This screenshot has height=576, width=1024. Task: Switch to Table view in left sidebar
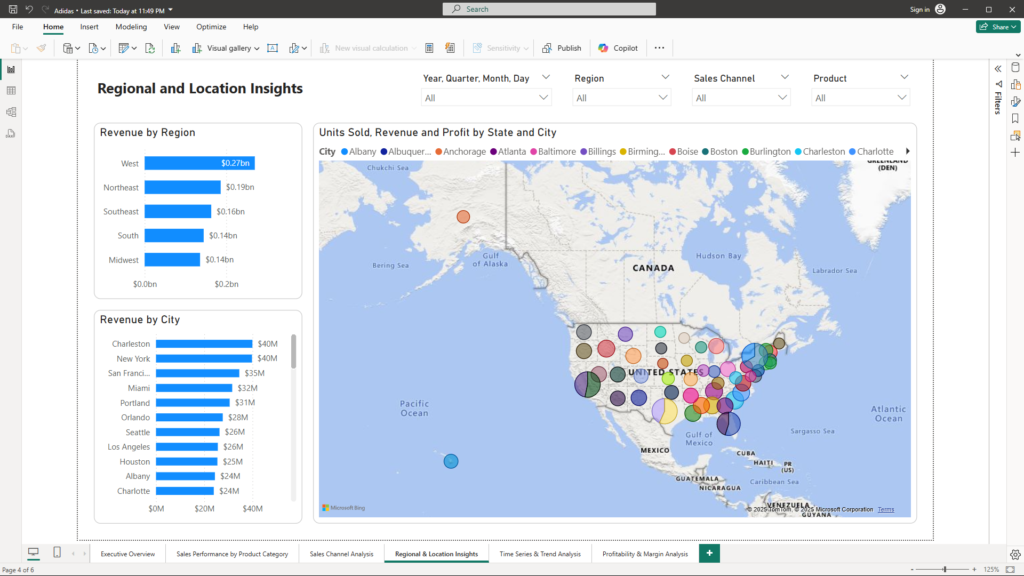[11, 90]
